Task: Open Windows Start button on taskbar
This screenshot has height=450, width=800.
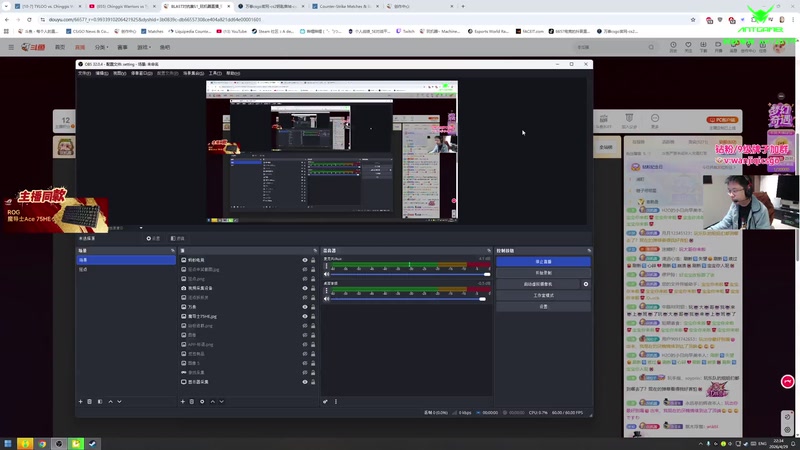Action: click(x=8, y=443)
